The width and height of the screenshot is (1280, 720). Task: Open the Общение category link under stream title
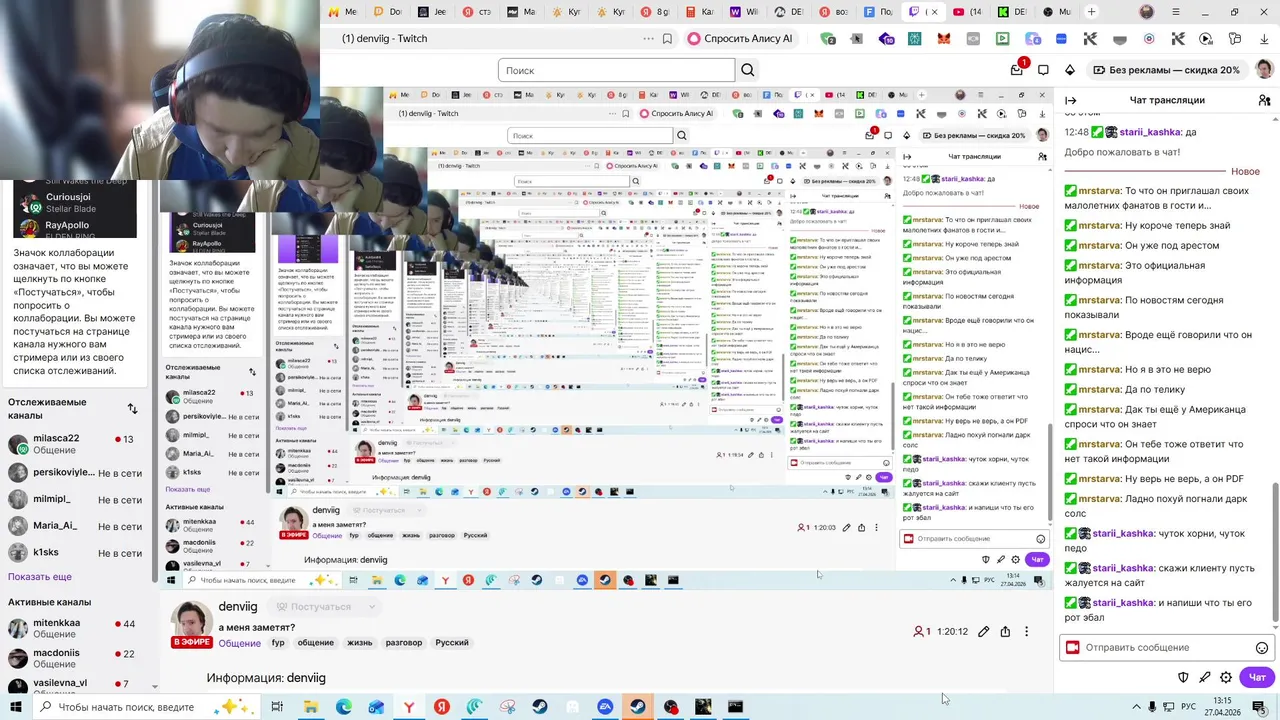(x=240, y=643)
